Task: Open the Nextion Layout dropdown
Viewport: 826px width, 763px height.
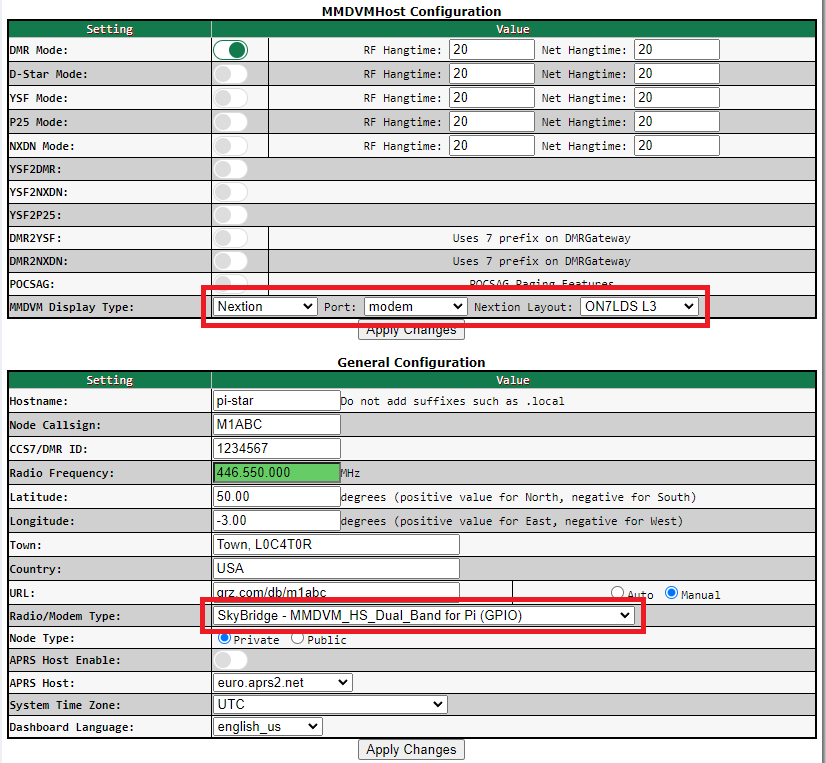Action: (639, 306)
